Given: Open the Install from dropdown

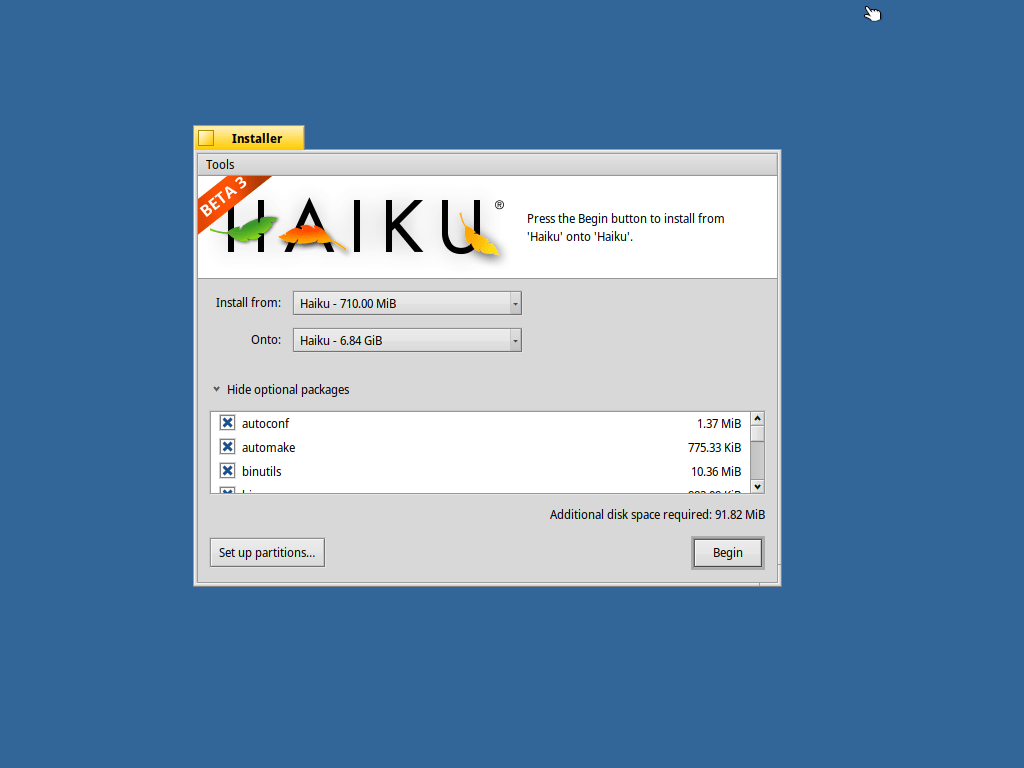Looking at the screenshot, I should pyautogui.click(x=407, y=303).
